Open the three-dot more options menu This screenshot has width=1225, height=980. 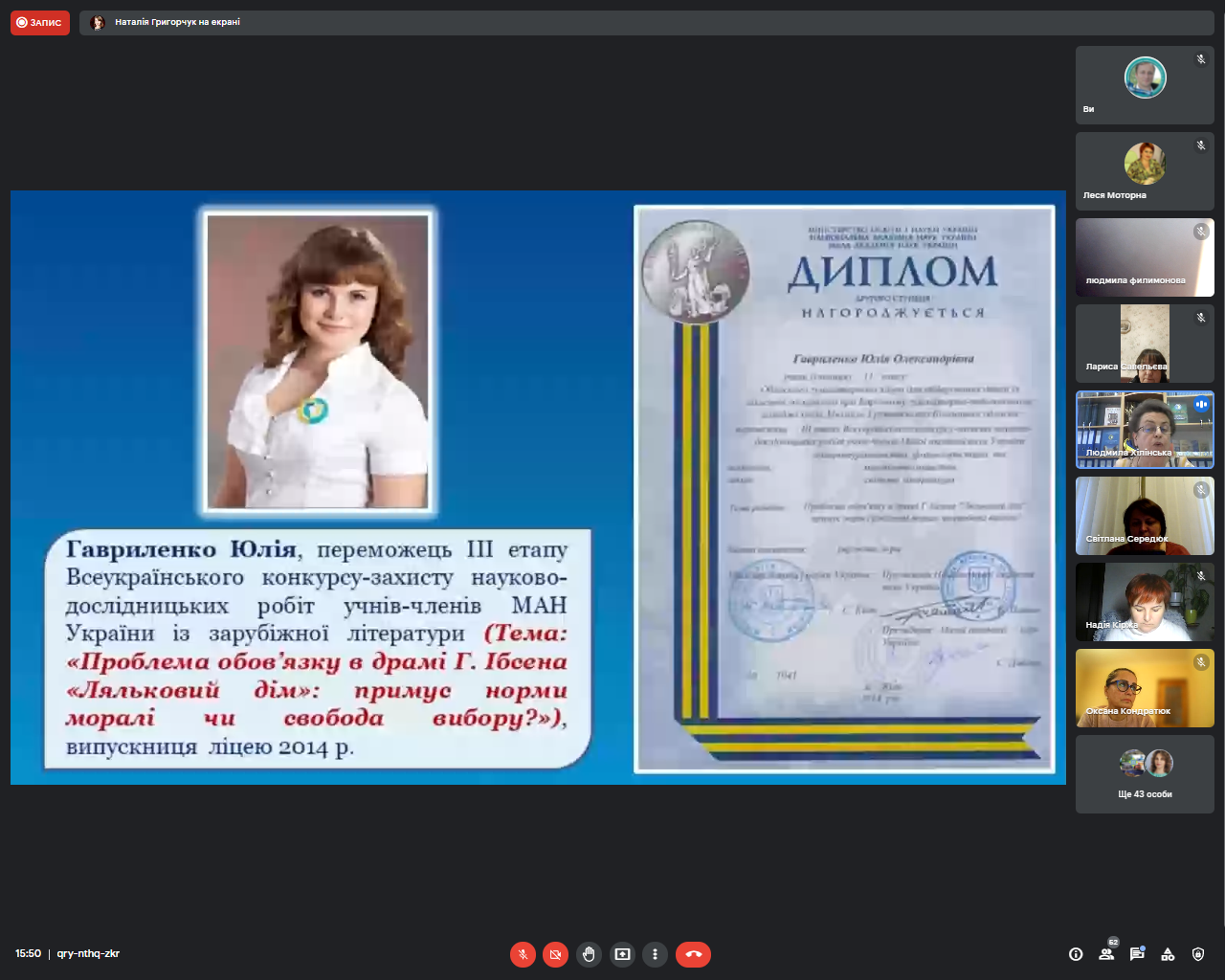coord(655,954)
